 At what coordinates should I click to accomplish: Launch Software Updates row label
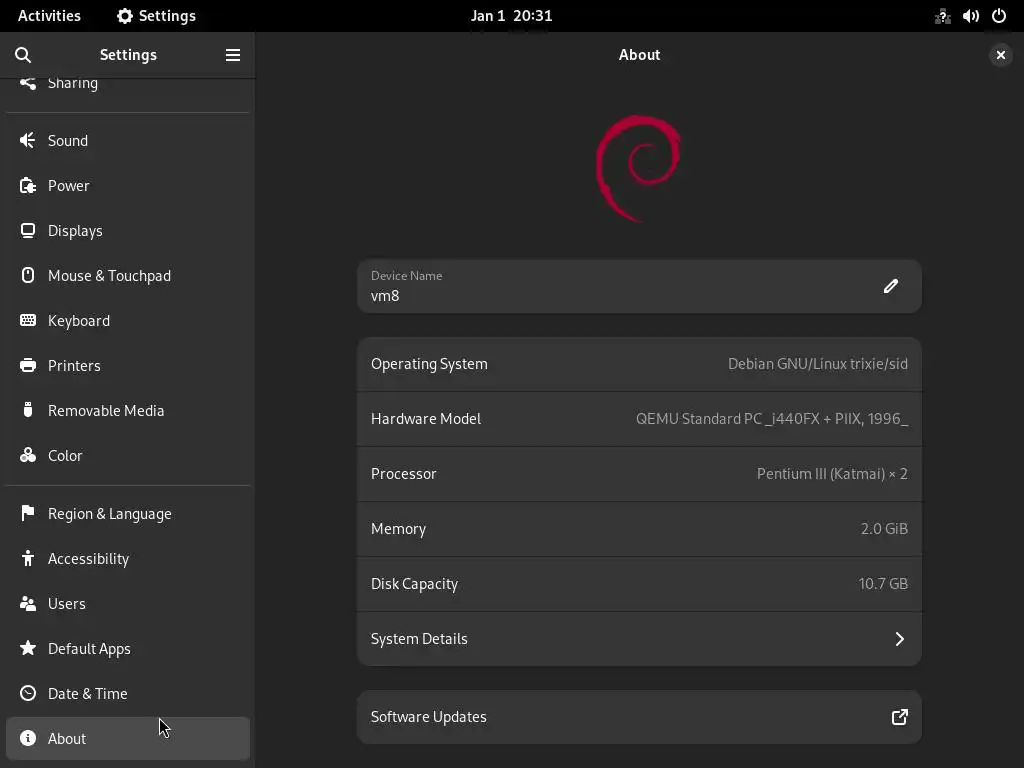click(x=428, y=717)
